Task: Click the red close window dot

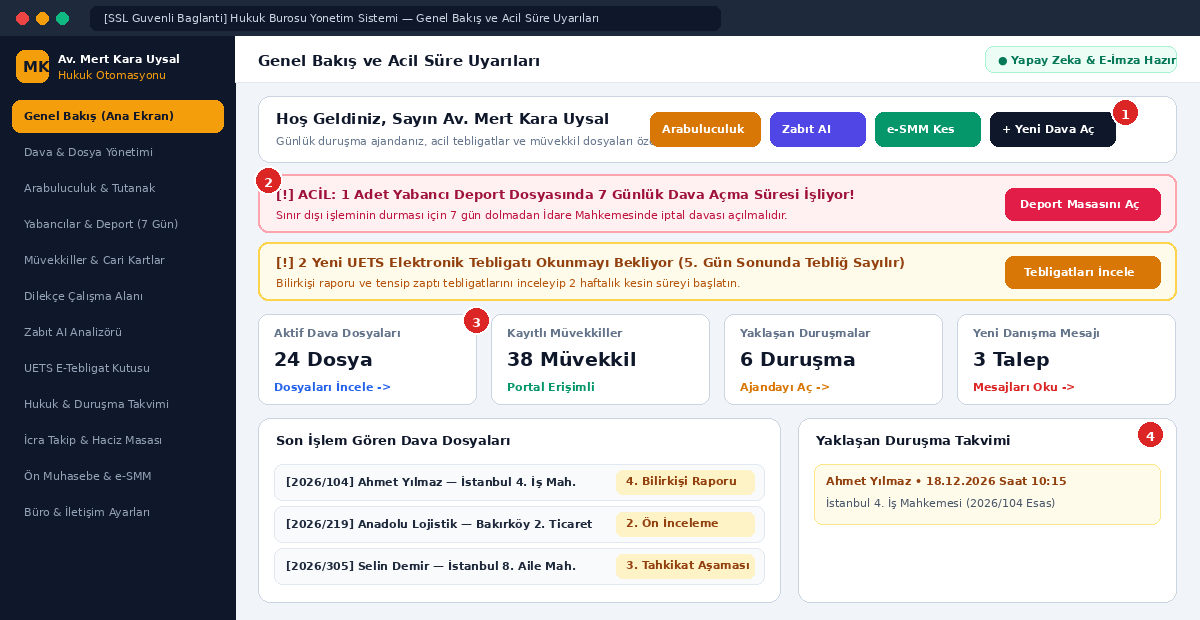Action: (x=22, y=18)
